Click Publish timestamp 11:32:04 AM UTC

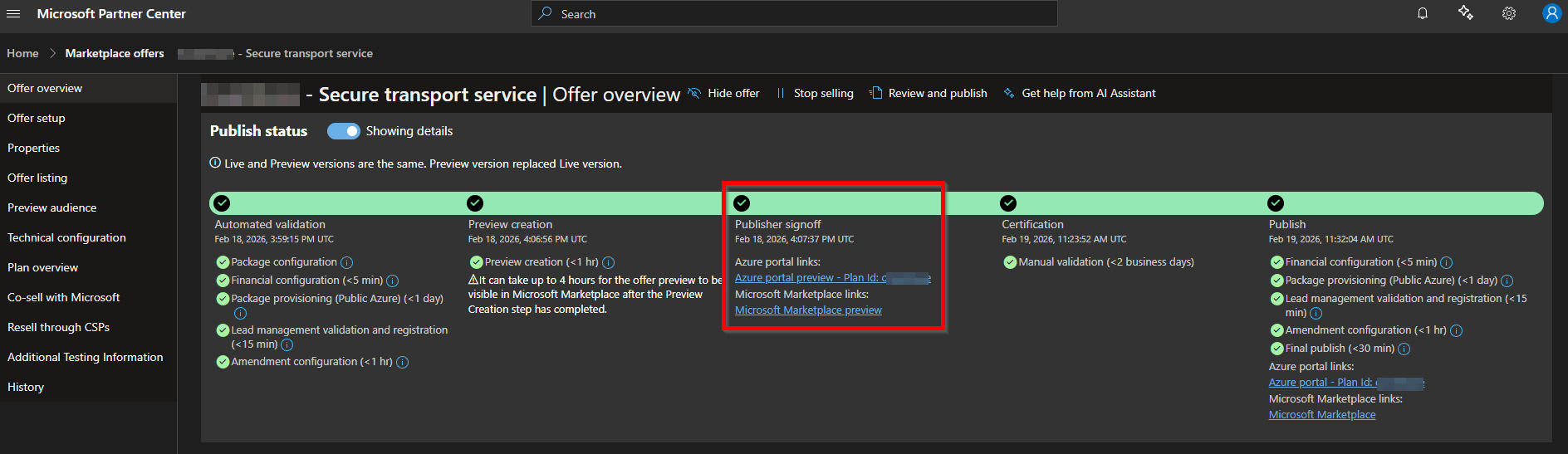[1331, 239]
